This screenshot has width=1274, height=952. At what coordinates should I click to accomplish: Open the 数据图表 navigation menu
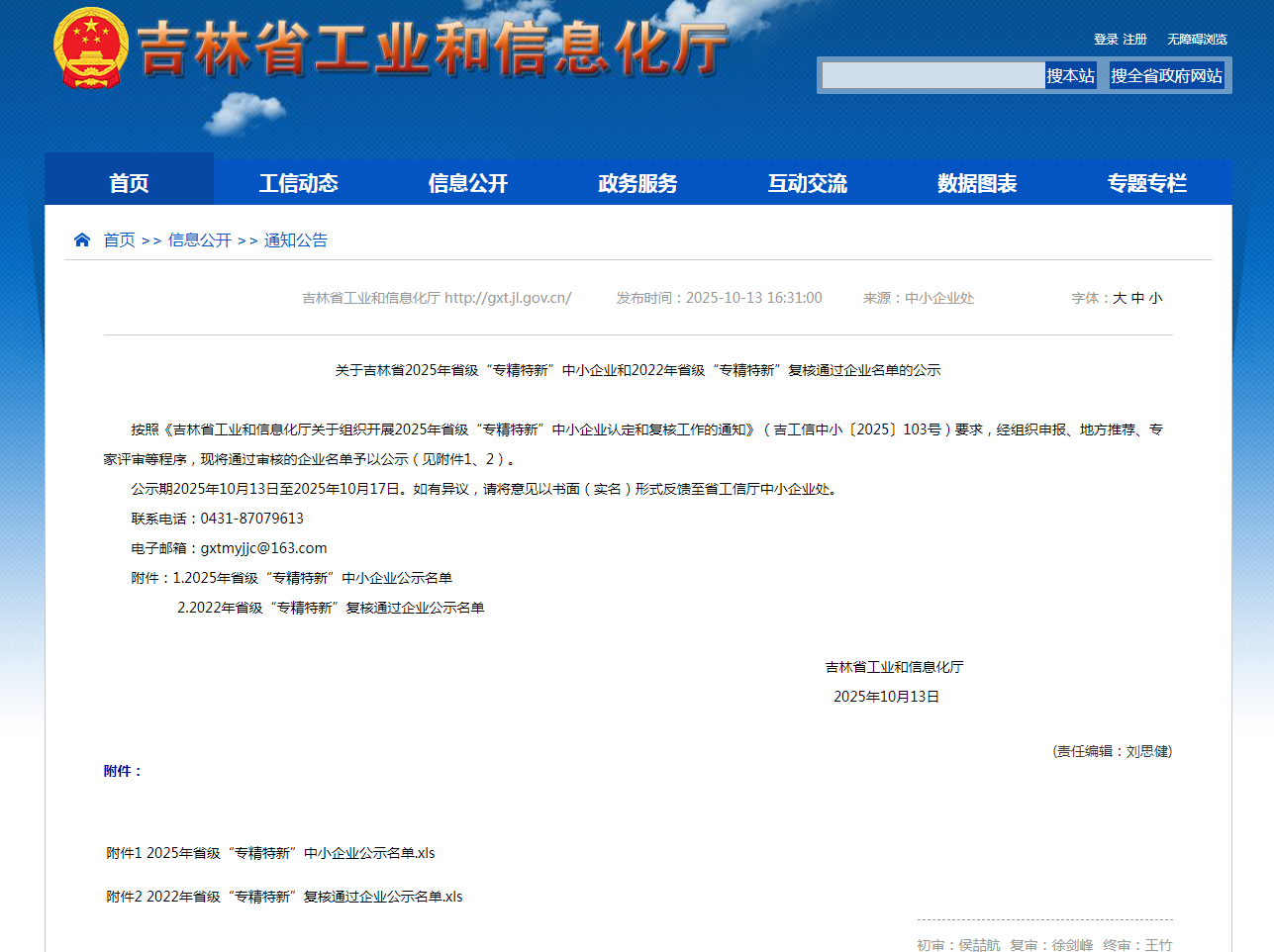pos(976,182)
